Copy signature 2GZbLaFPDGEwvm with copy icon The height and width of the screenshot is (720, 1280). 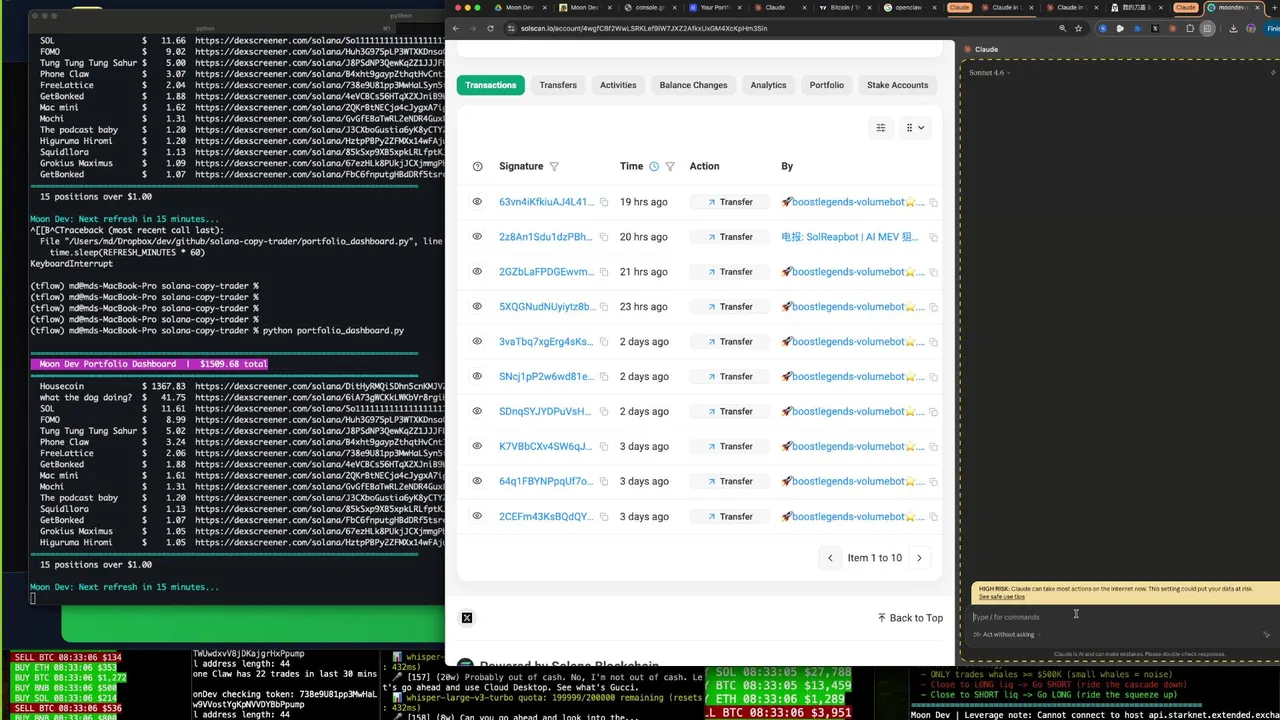pyautogui.click(x=604, y=272)
